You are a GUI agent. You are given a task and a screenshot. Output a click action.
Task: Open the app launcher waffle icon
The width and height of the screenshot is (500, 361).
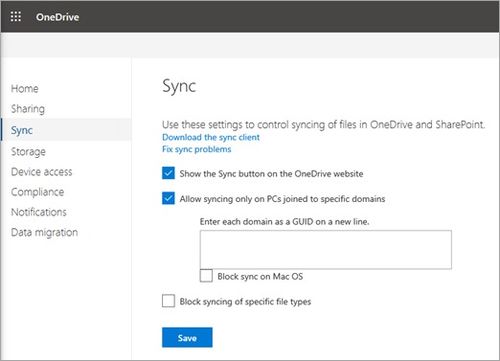point(16,16)
